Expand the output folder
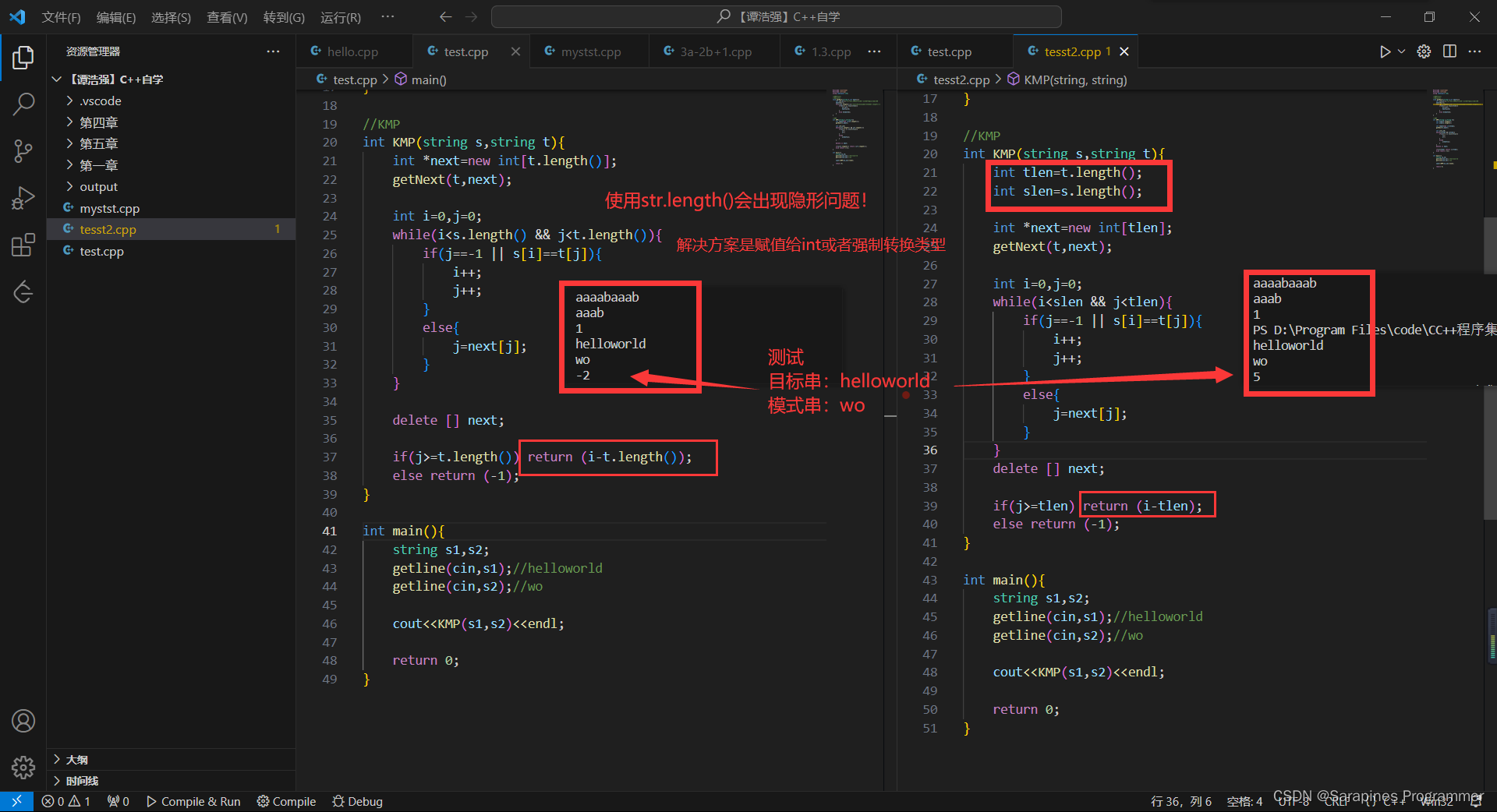This screenshot has height=812, width=1497. (99, 186)
